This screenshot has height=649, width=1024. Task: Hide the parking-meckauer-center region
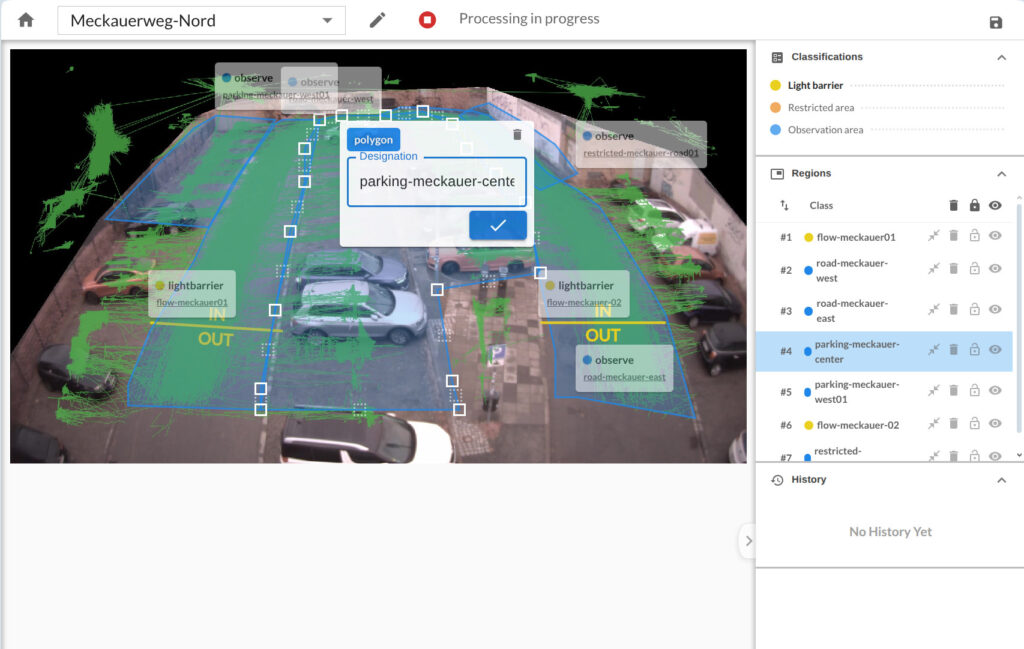[x=995, y=350]
